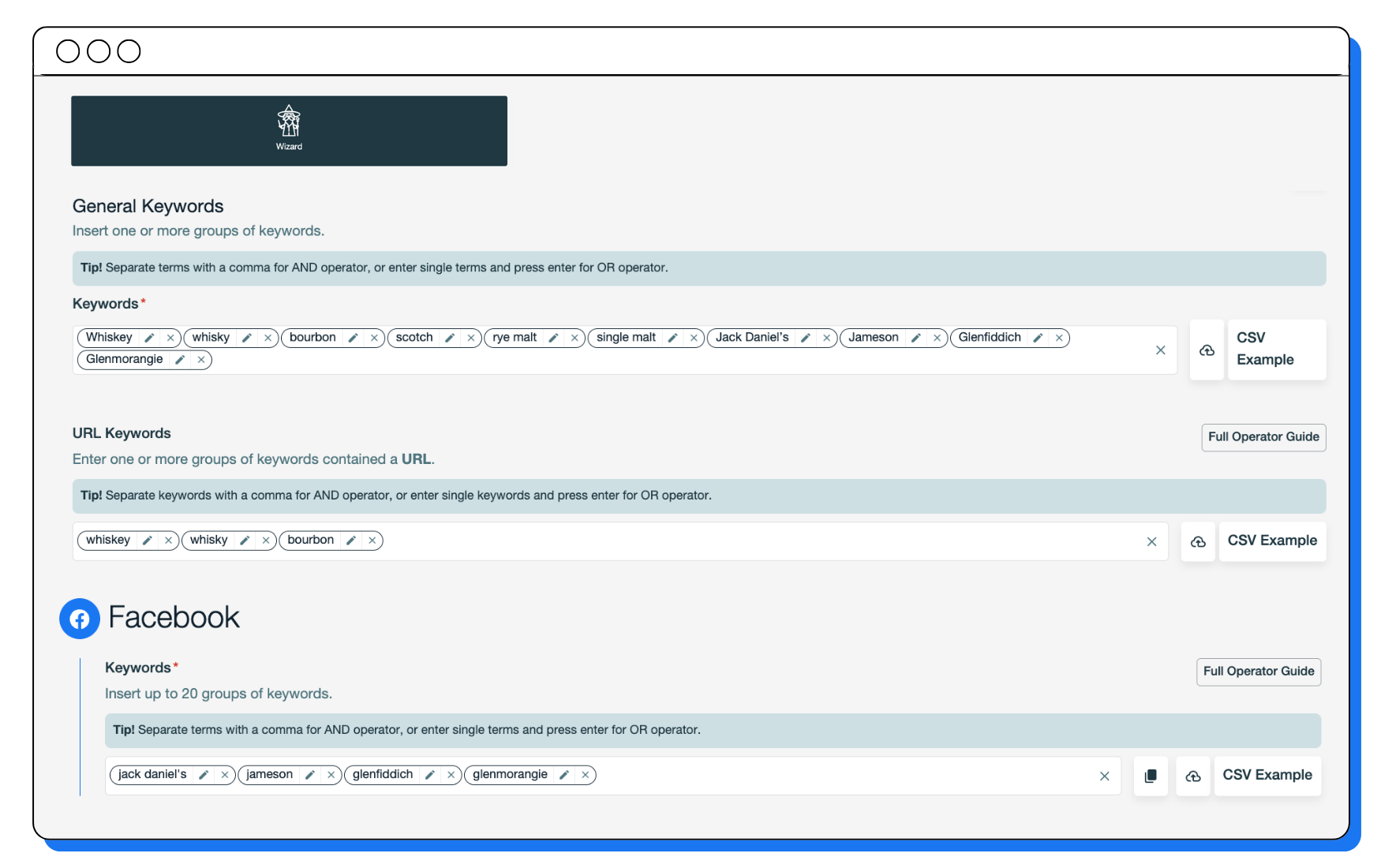This screenshot has height=868, width=1381.
Task: Edit the "bourbon" chip using the pencil icon
Action: tap(353, 337)
